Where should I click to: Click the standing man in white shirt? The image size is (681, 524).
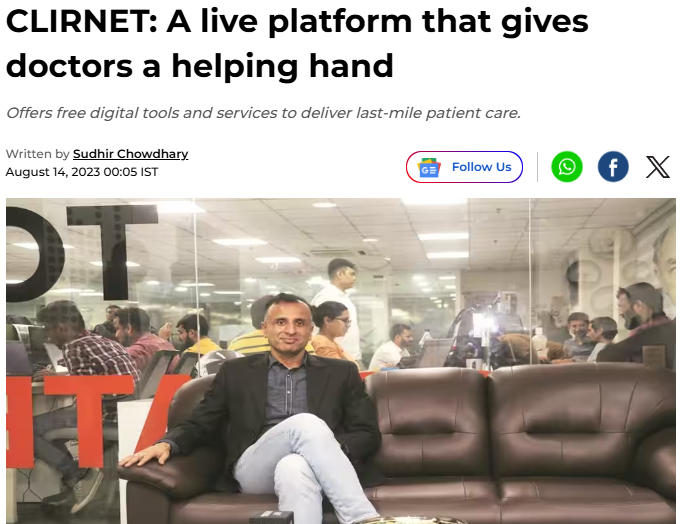[339, 304]
